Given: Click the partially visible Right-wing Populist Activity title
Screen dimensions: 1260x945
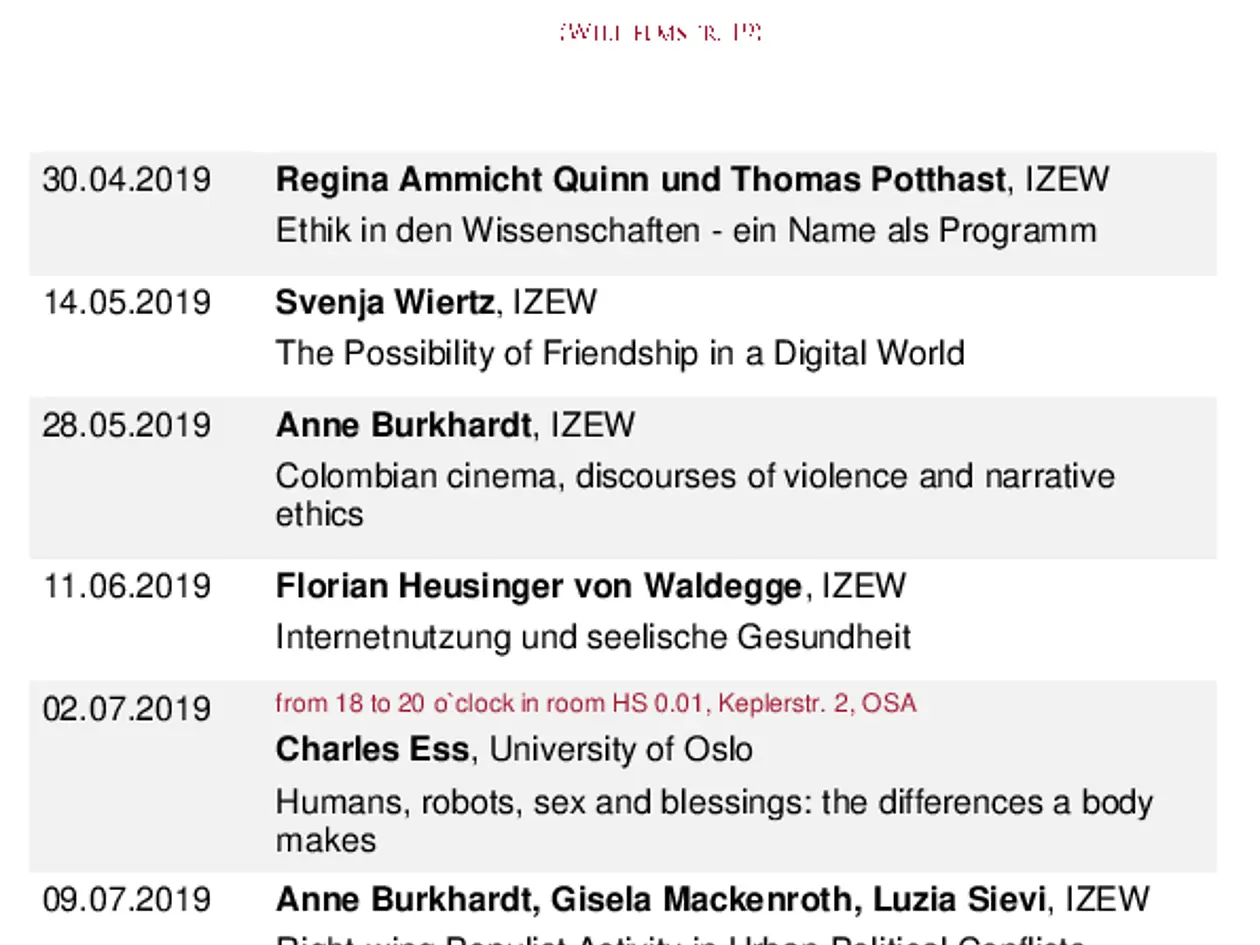Looking at the screenshot, I should tap(680, 939).
